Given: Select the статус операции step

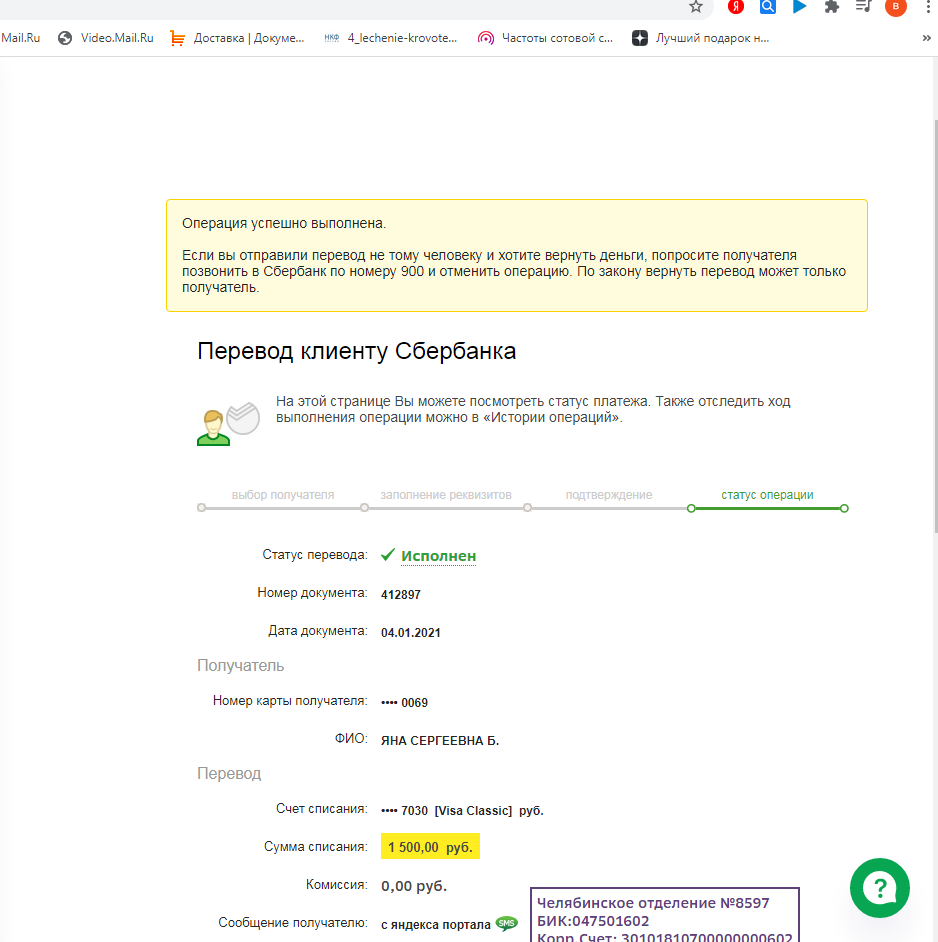Looking at the screenshot, I should pyautogui.click(x=767, y=495).
